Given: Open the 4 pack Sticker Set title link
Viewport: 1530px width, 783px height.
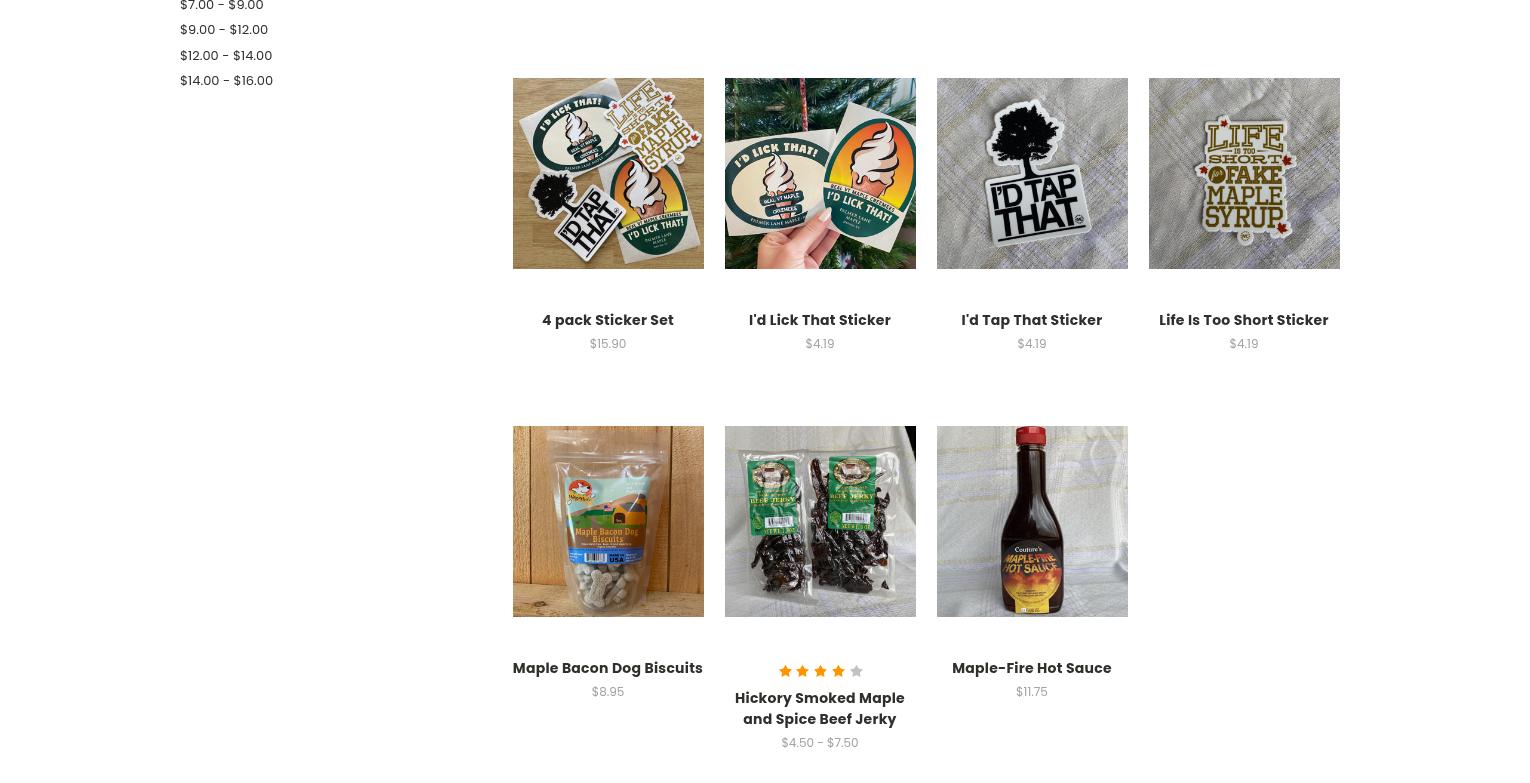Looking at the screenshot, I should tap(608, 320).
